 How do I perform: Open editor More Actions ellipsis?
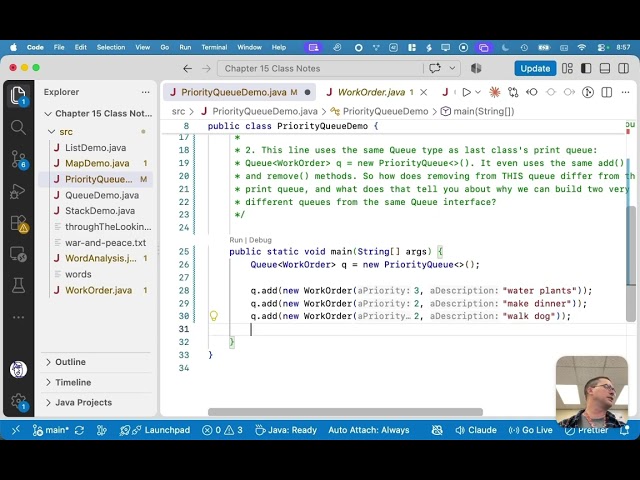(625, 92)
